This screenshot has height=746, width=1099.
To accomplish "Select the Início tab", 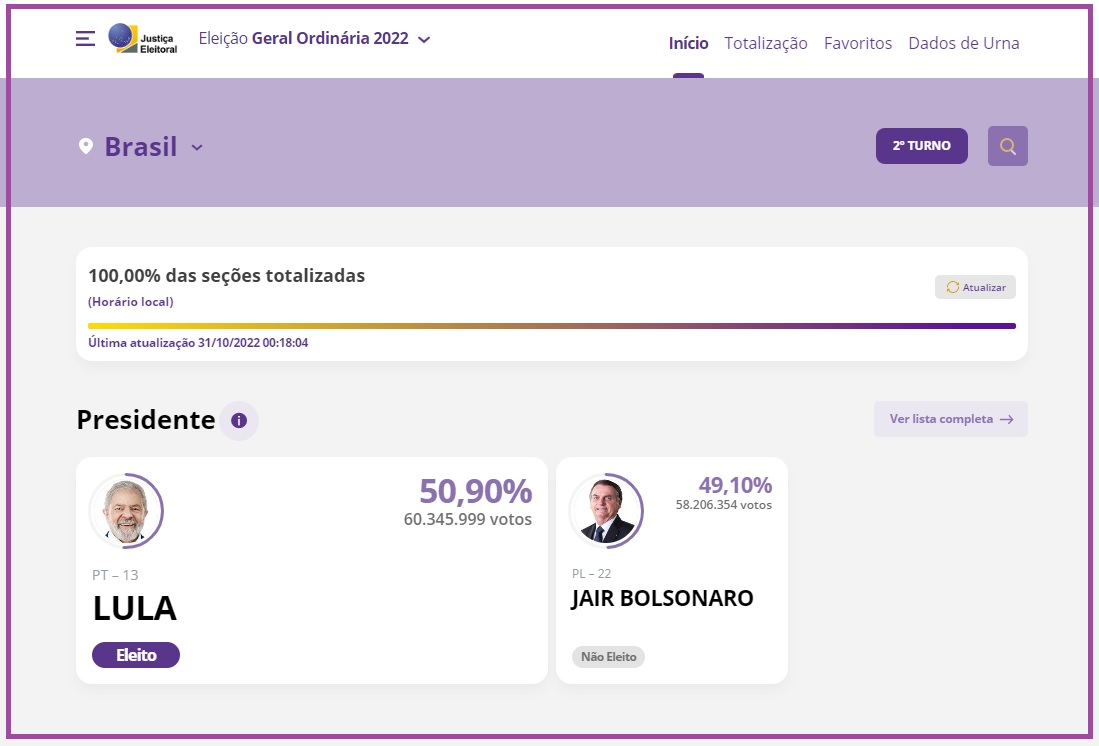I will coord(688,43).
